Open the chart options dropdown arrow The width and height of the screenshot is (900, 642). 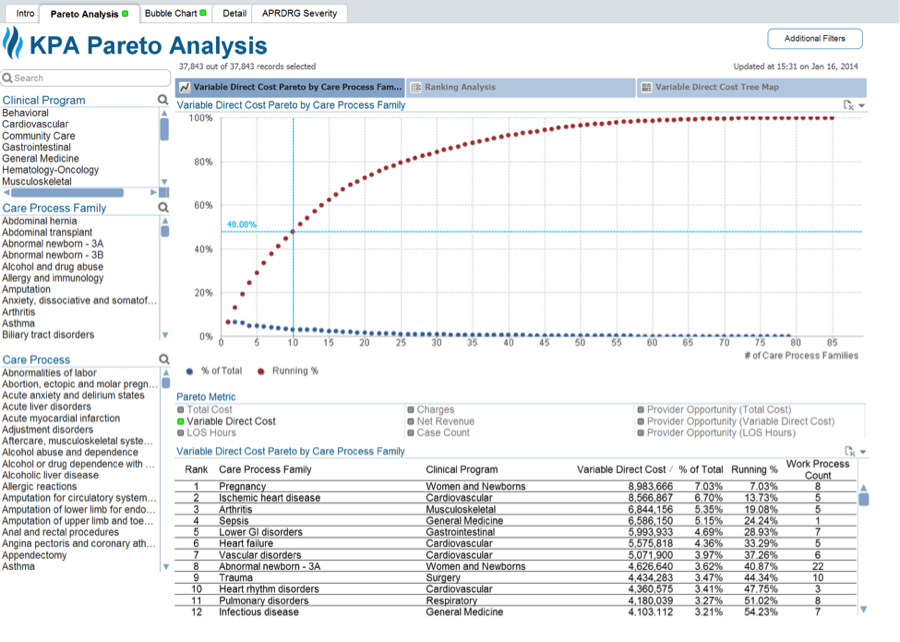861,105
